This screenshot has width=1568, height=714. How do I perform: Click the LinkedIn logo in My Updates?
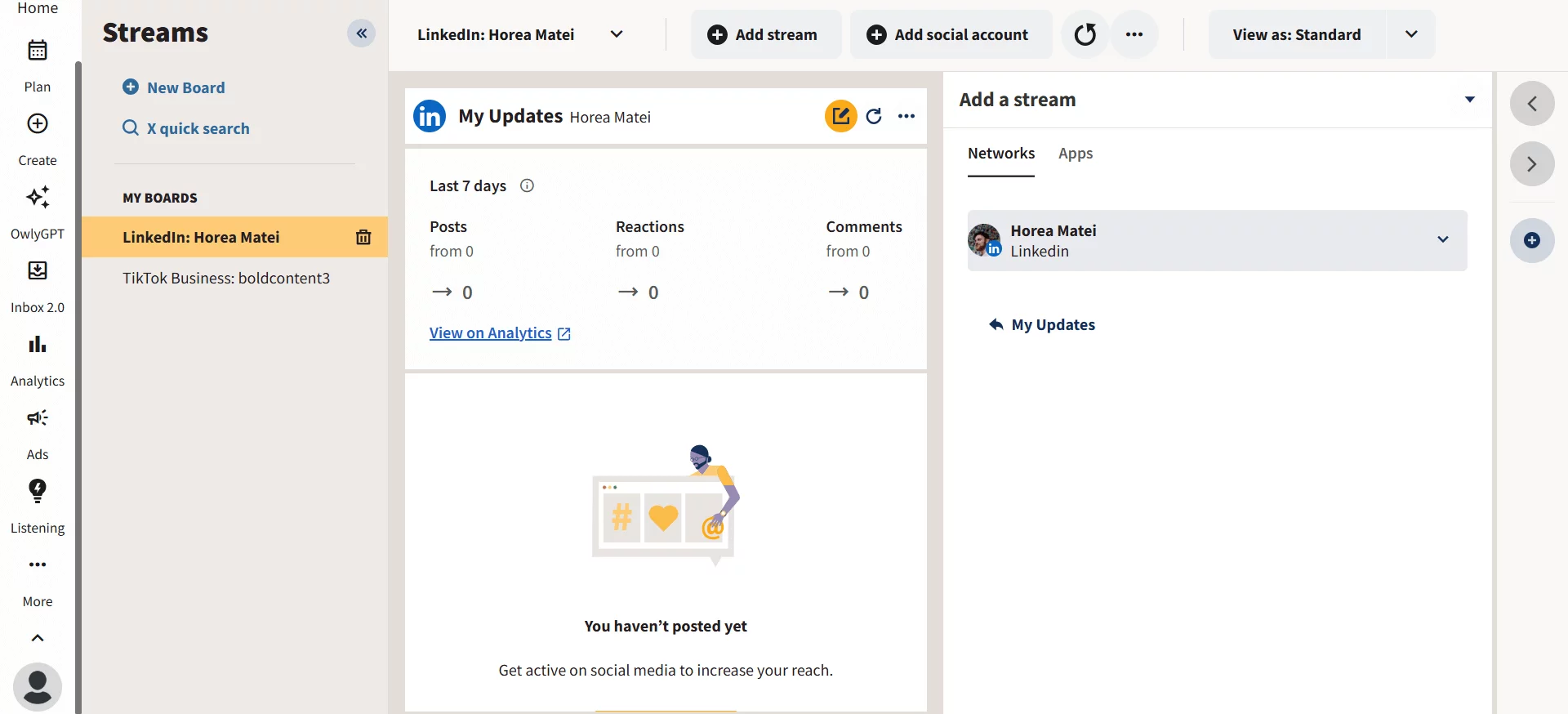(x=430, y=116)
